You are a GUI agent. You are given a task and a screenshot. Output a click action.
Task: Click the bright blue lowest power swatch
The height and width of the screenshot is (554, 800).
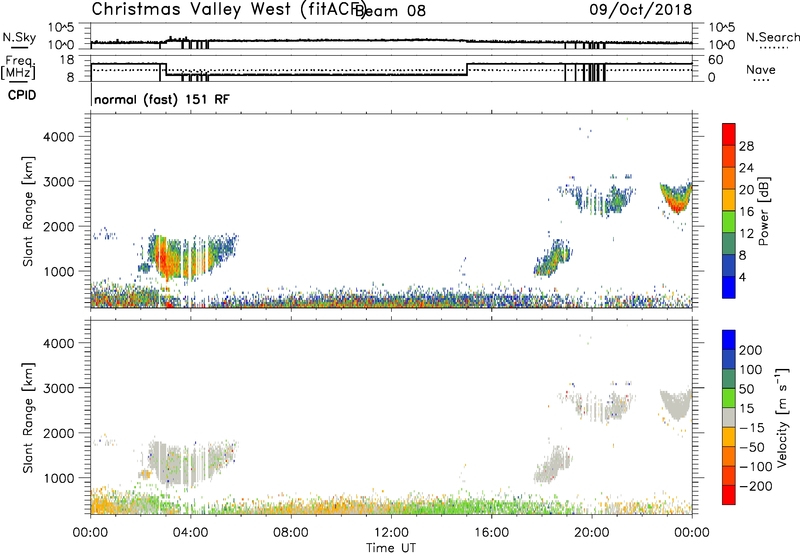(x=729, y=287)
